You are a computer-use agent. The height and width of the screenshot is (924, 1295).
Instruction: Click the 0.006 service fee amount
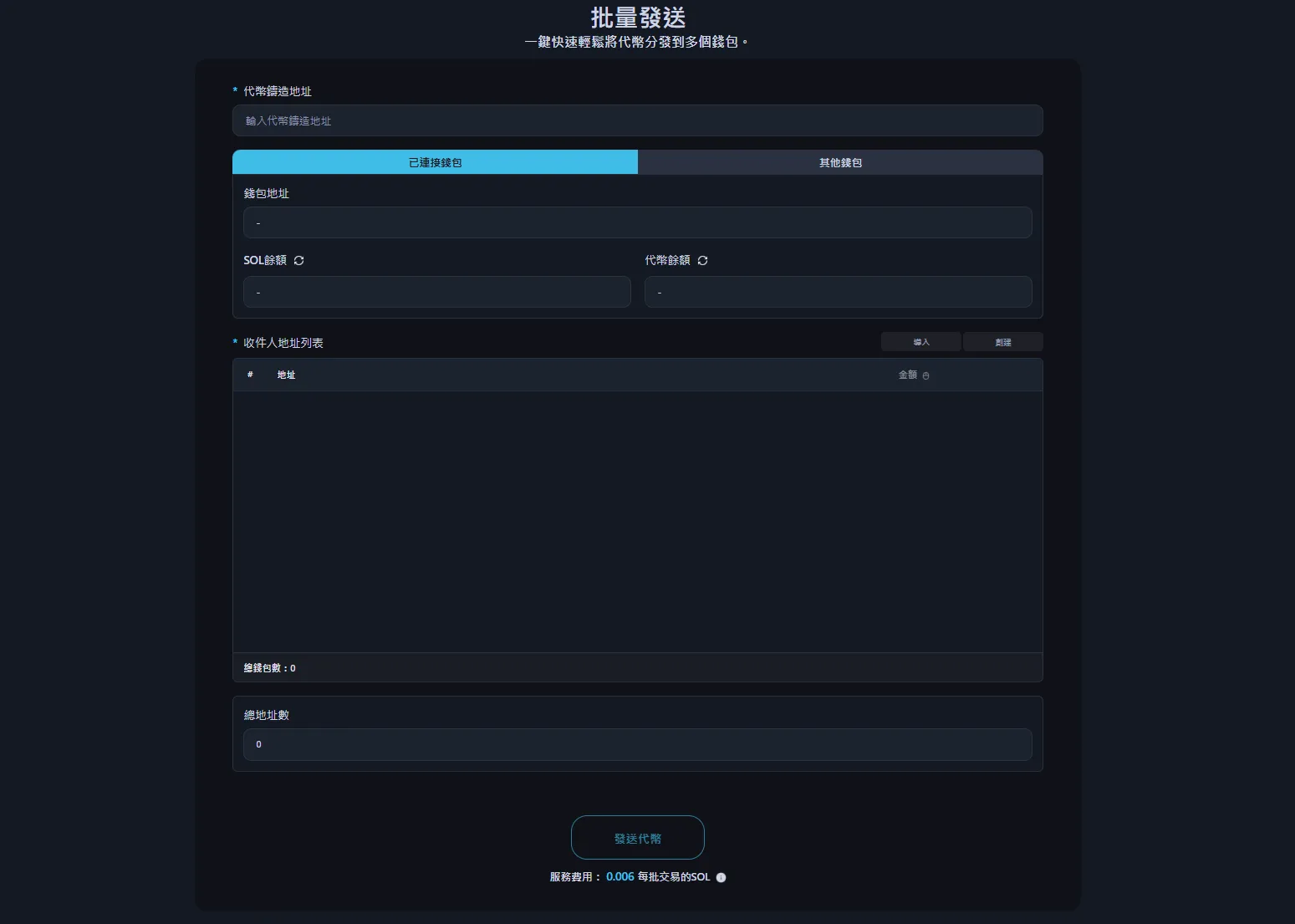619,877
